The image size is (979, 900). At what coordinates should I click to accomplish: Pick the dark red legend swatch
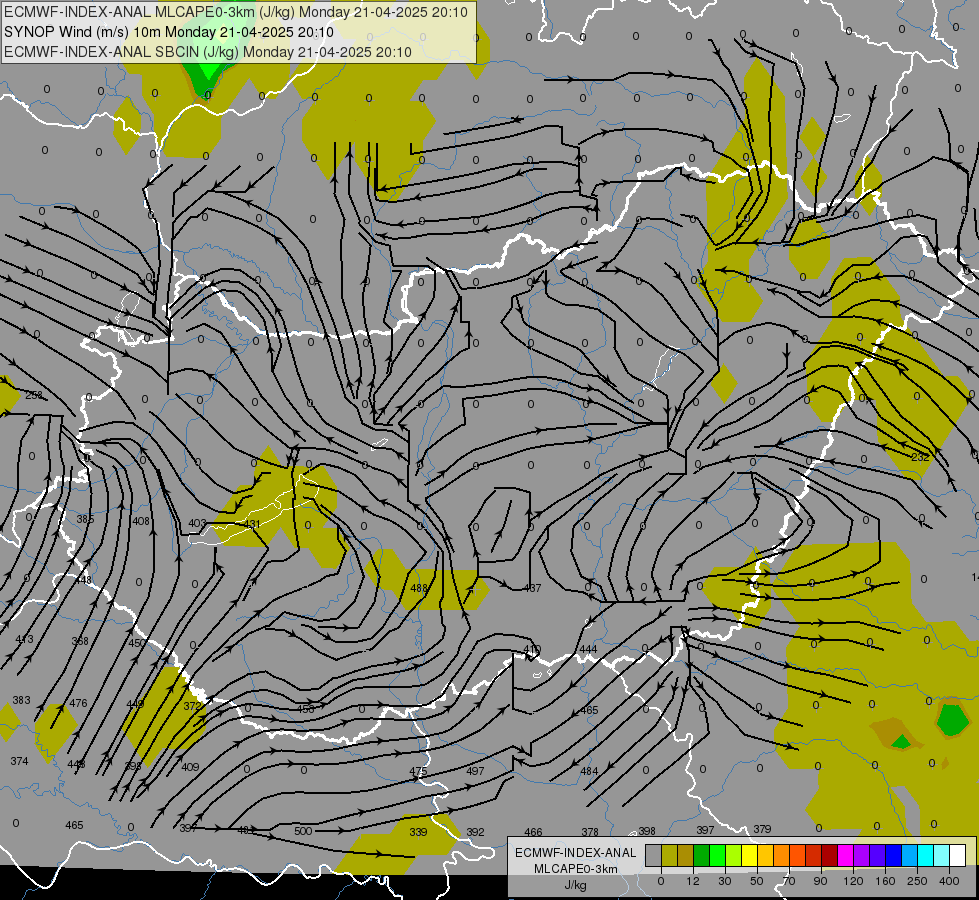[829, 856]
